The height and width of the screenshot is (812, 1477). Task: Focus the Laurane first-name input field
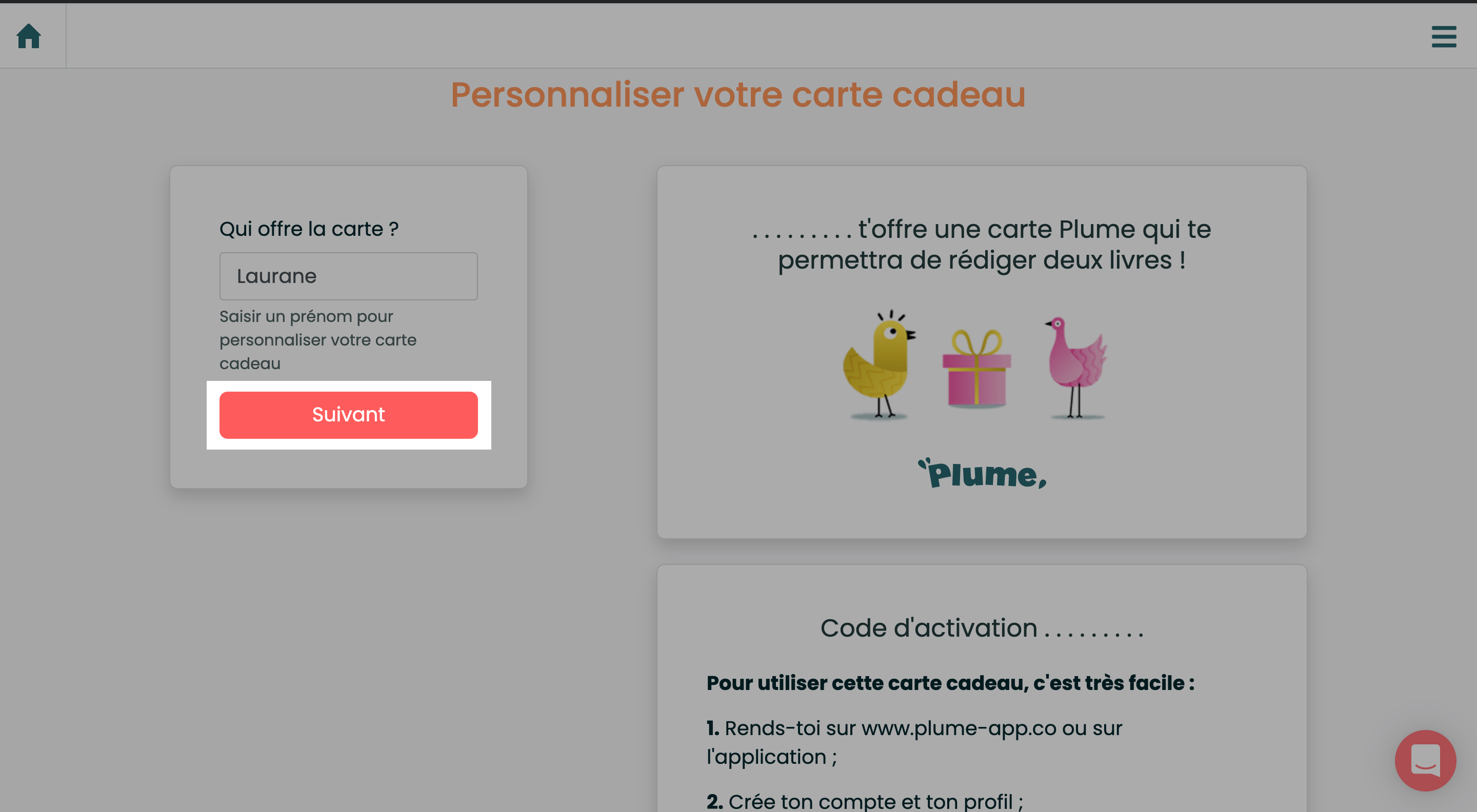coord(349,276)
